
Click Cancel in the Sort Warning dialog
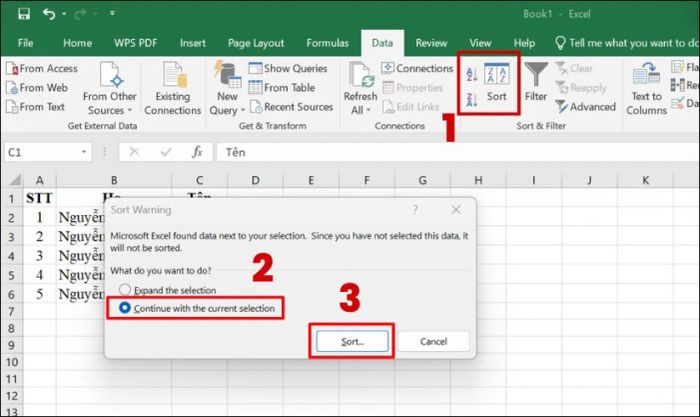433,342
